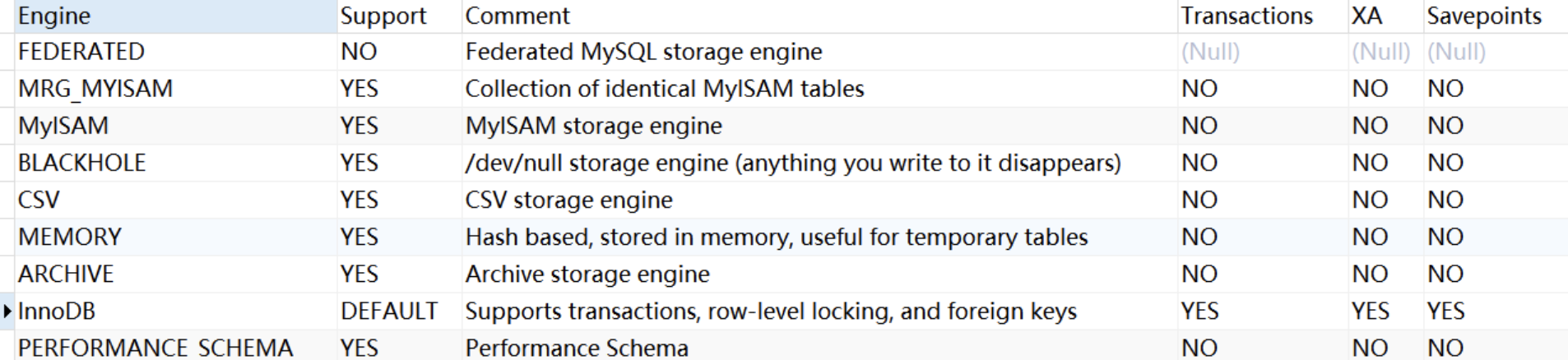The width and height of the screenshot is (1568, 360).
Task: Click the Savepoints column header
Action: click(1496, 16)
